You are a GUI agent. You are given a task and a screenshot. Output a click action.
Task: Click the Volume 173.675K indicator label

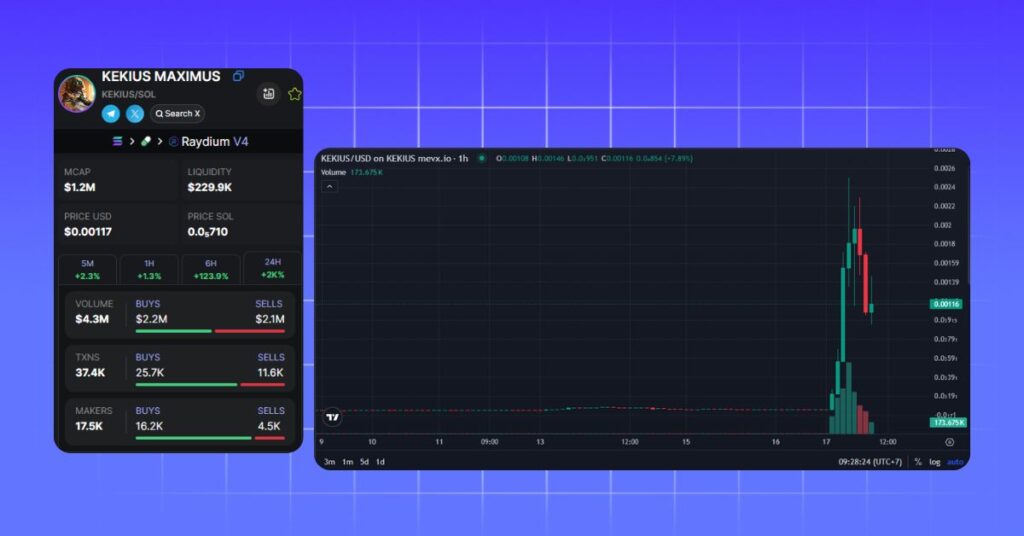click(352, 172)
